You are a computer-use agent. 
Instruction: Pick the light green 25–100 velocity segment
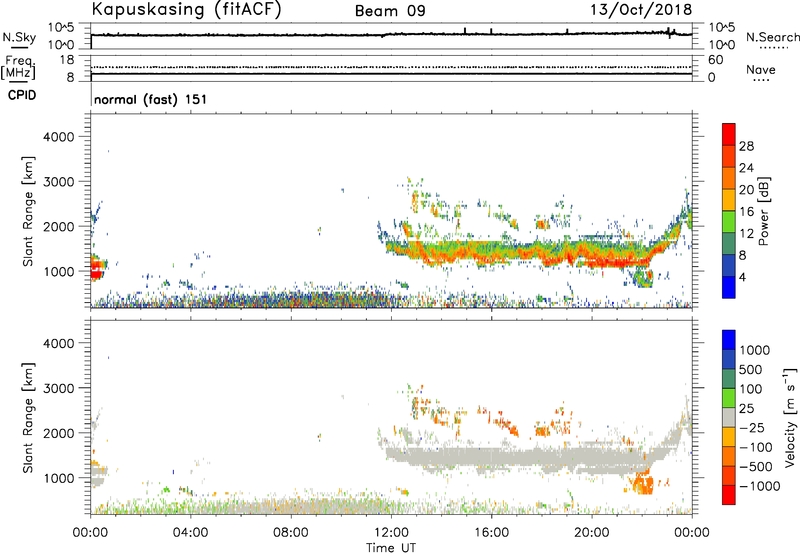729,398
